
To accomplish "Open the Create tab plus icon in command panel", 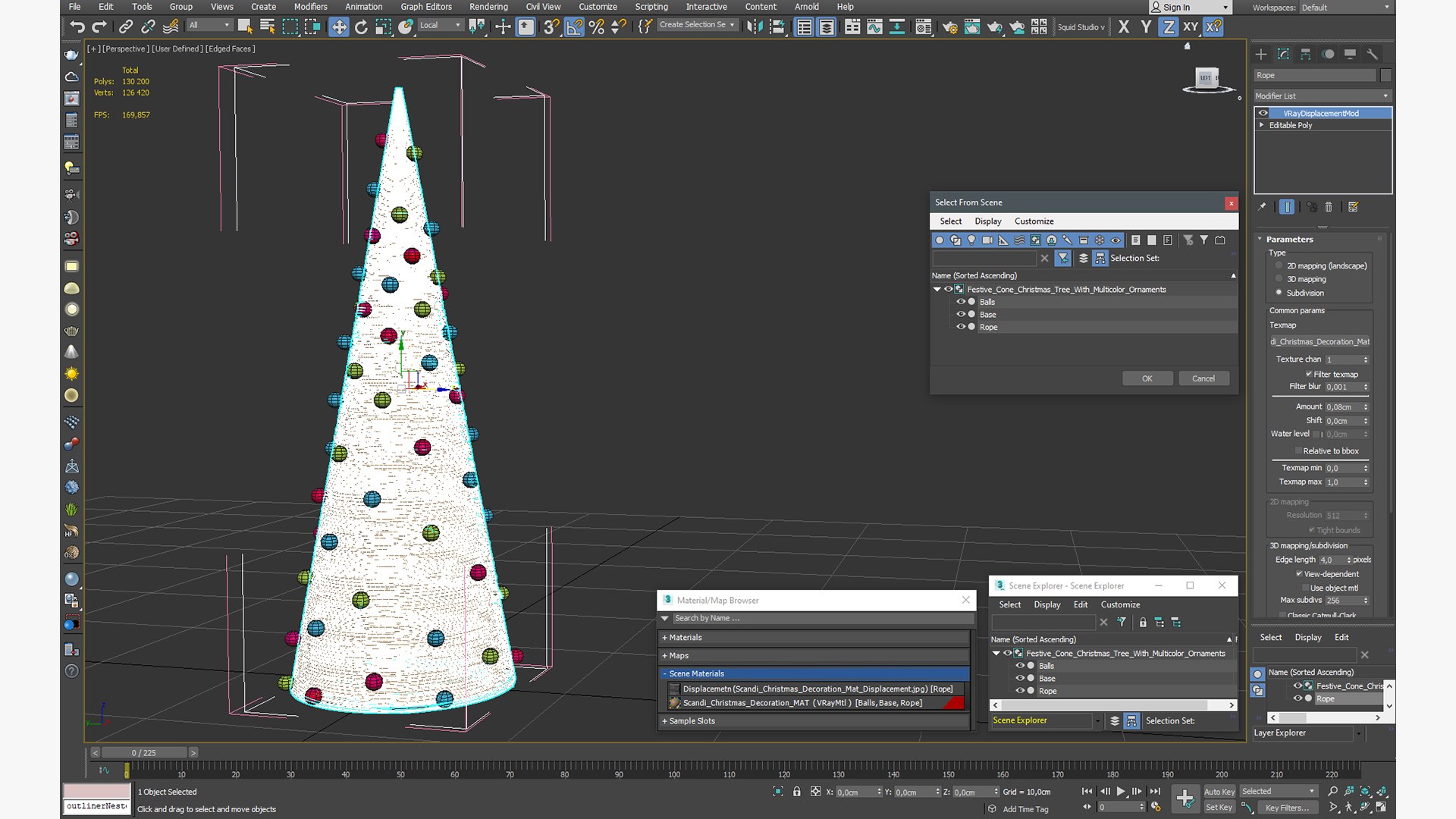I will click(x=1261, y=54).
